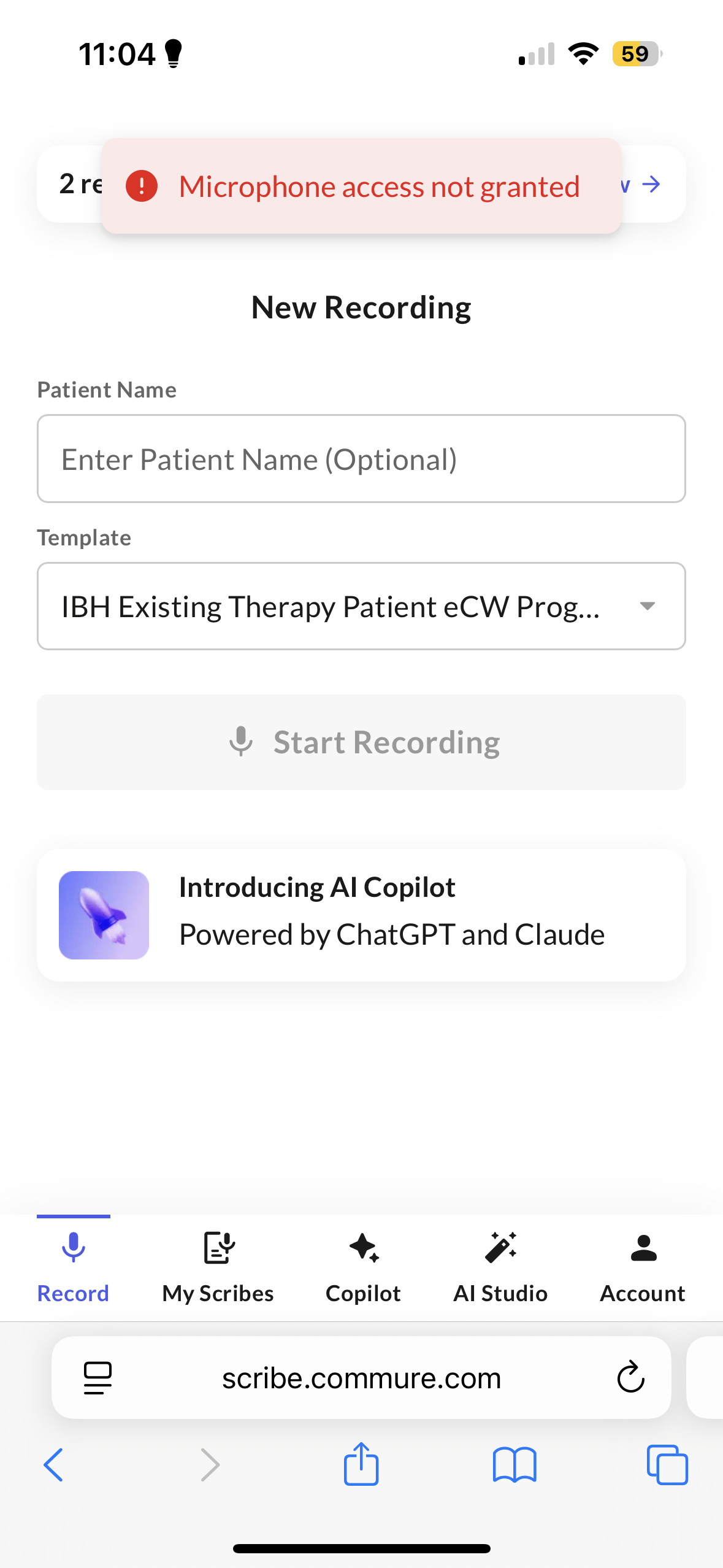Select the IBH Existing Therapy Patient template field
Viewport: 723px width, 1568px height.
coord(361,606)
